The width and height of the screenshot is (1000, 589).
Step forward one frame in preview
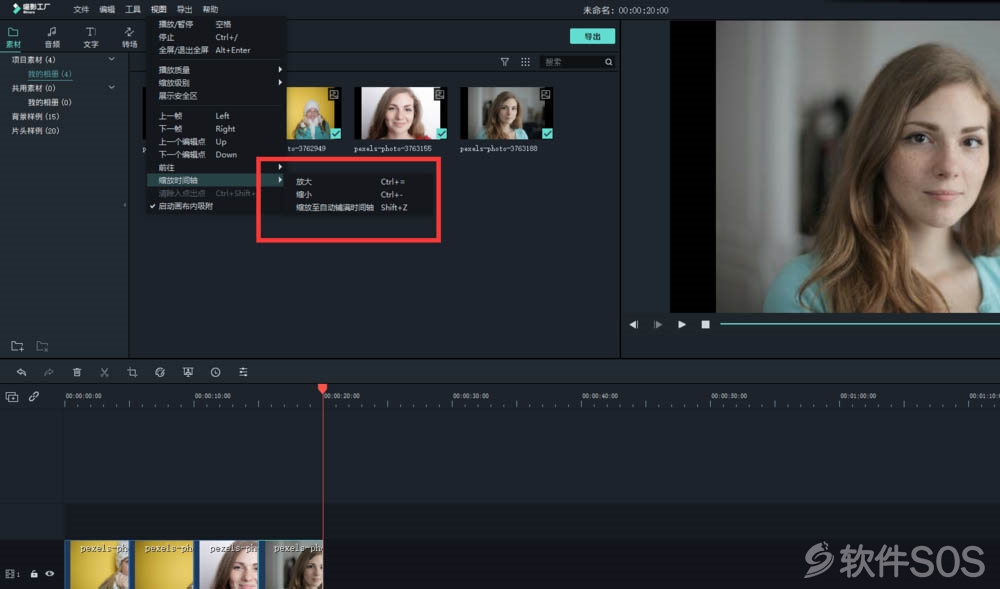658,324
